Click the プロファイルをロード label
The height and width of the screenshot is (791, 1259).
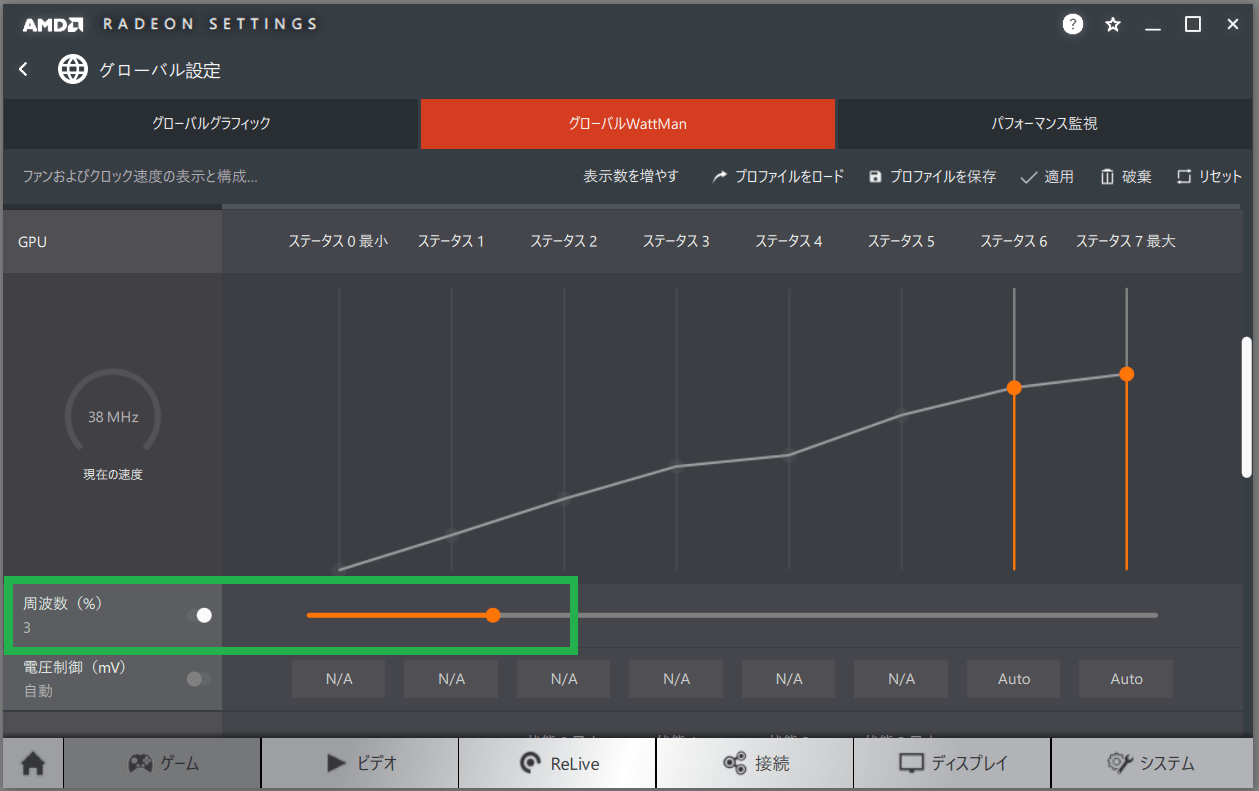click(x=790, y=177)
